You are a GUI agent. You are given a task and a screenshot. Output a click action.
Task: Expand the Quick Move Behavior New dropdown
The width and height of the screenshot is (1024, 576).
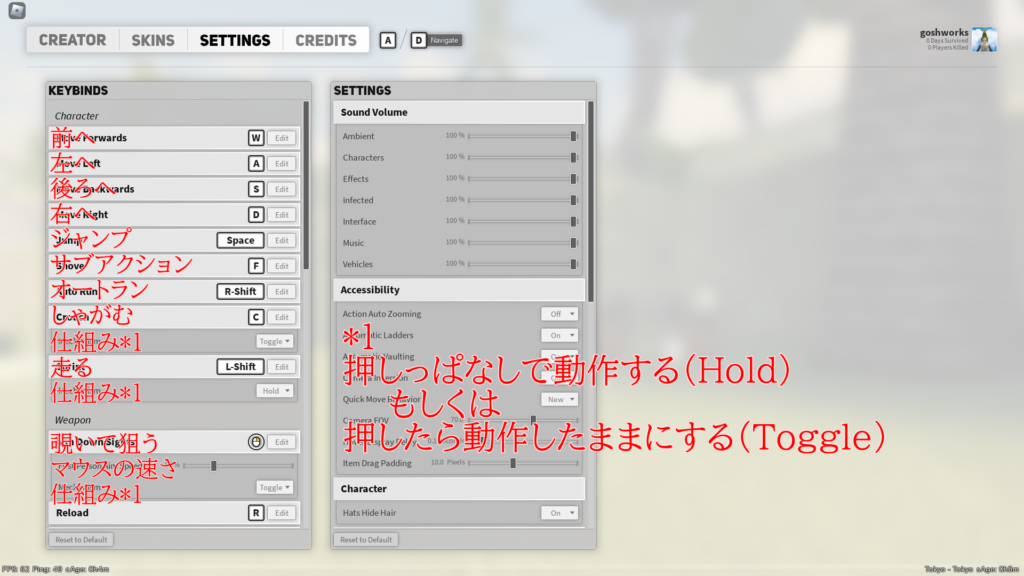coord(559,399)
